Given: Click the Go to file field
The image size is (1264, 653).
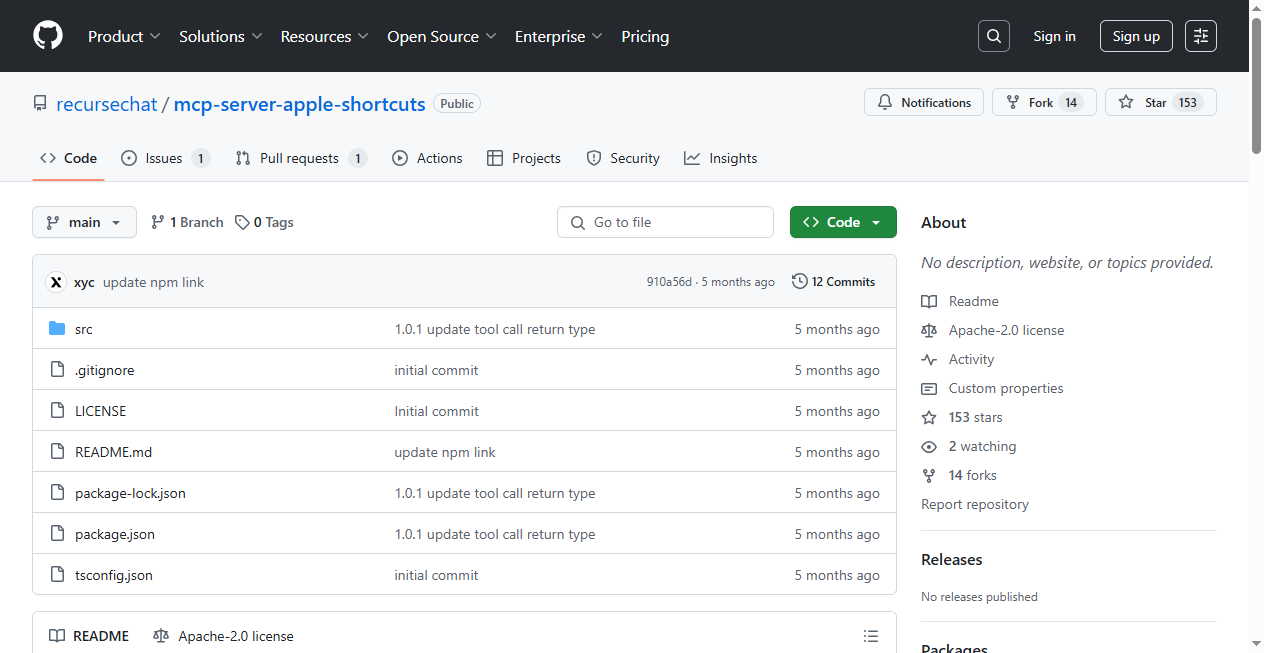Looking at the screenshot, I should click(x=665, y=222).
